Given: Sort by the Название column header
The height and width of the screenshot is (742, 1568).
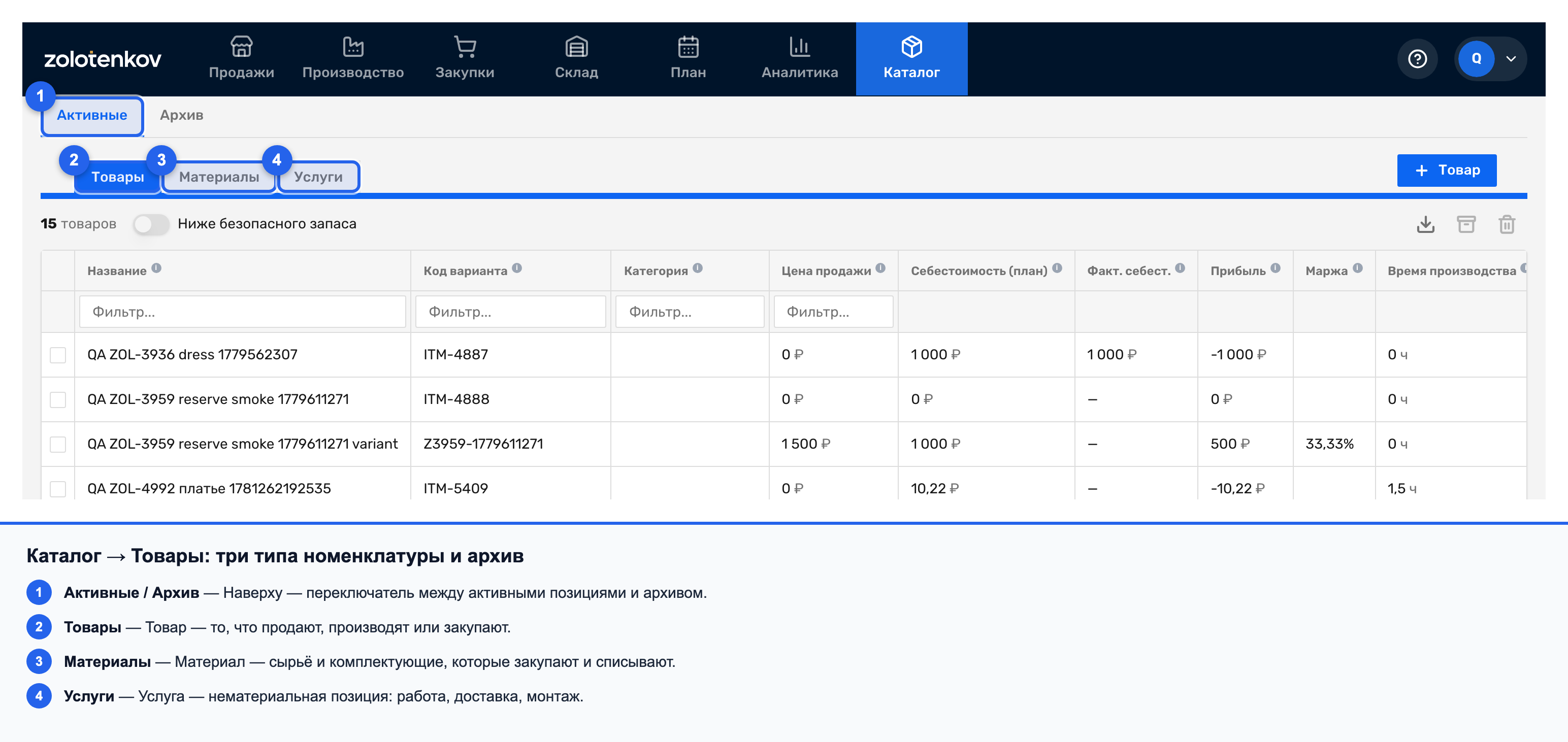Looking at the screenshot, I should click(117, 271).
